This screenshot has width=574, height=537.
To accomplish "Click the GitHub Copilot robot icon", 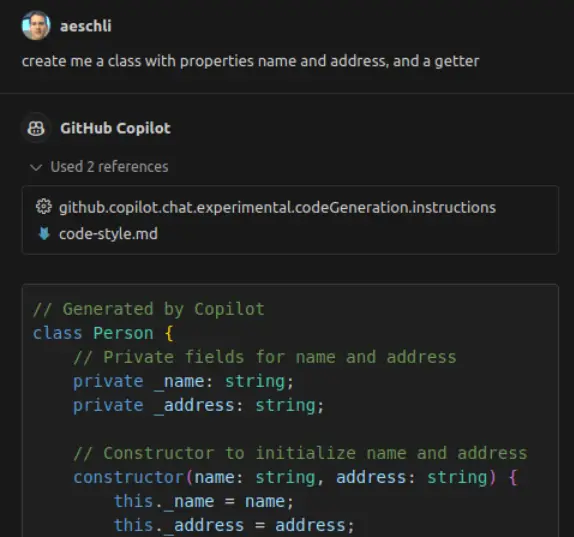I will [x=36, y=128].
